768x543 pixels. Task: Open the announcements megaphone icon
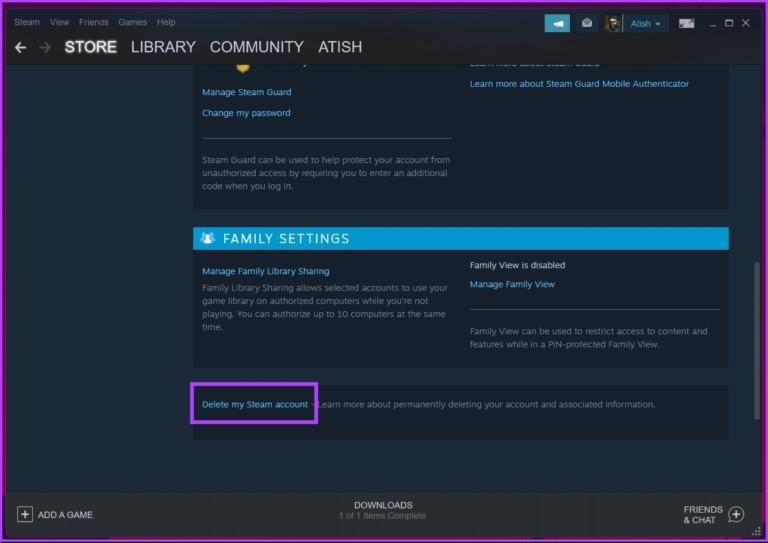coord(557,23)
